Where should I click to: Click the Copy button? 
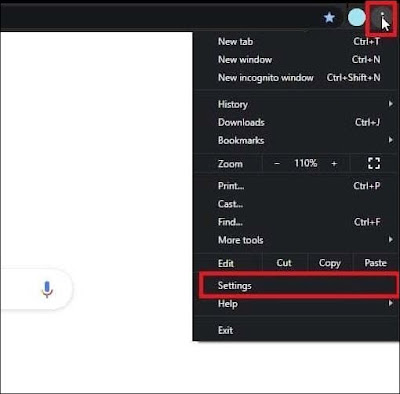[329, 263]
